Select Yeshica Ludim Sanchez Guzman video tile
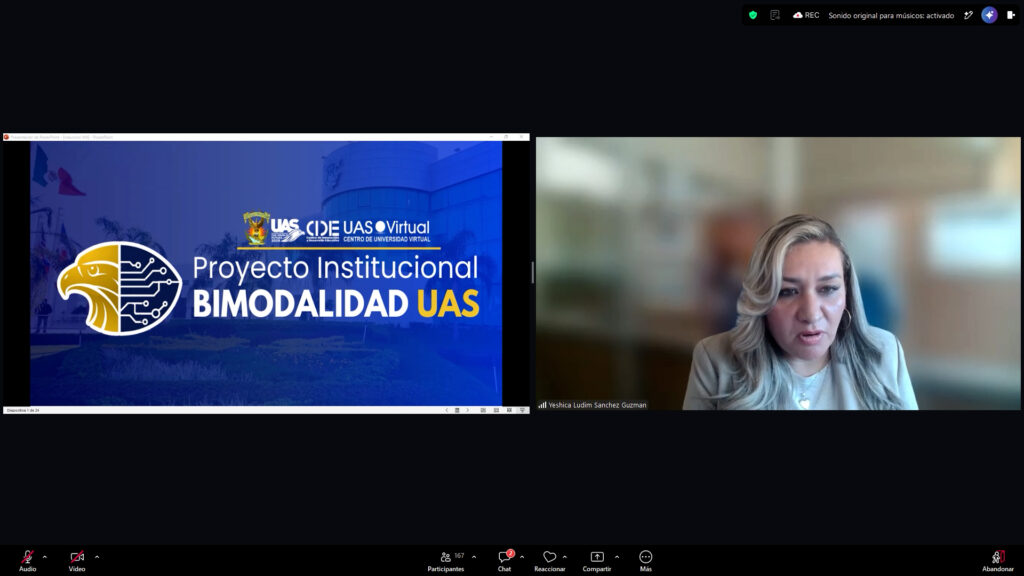This screenshot has width=1024, height=576. tap(778, 273)
